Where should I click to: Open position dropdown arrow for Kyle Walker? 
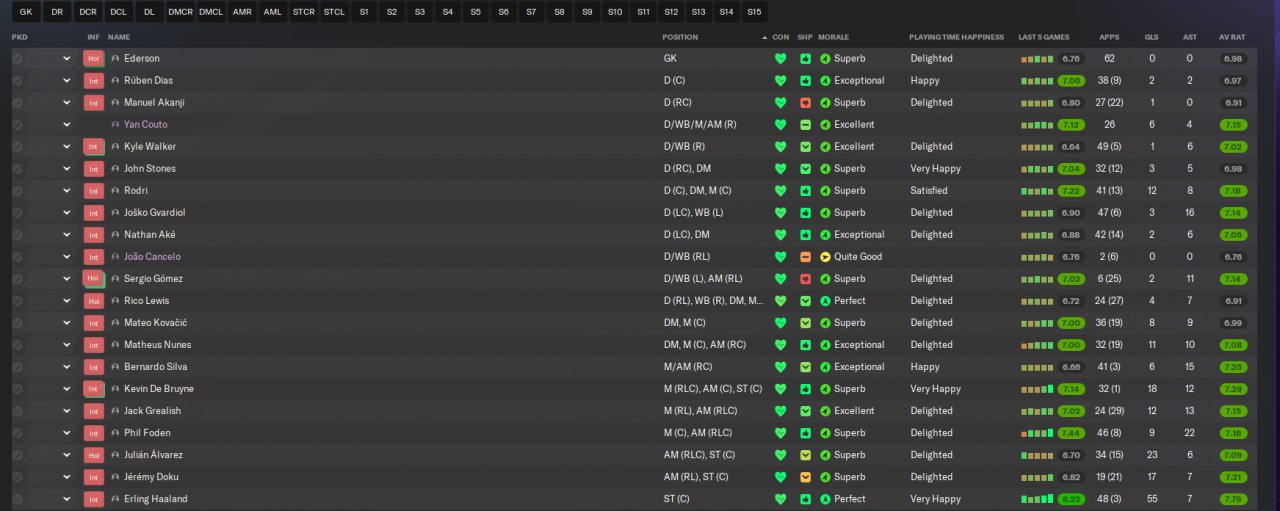coord(67,147)
